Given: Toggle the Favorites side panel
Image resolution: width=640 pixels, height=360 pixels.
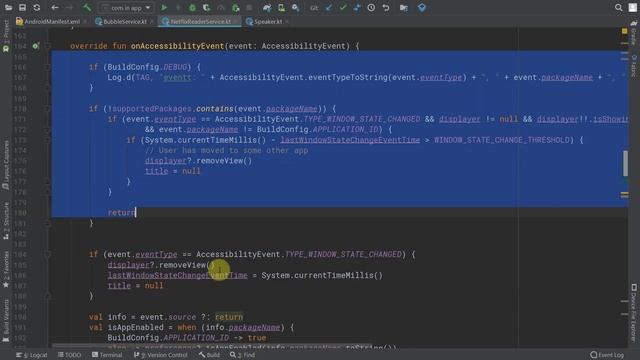Looking at the screenshot, I should click(x=6, y=269).
